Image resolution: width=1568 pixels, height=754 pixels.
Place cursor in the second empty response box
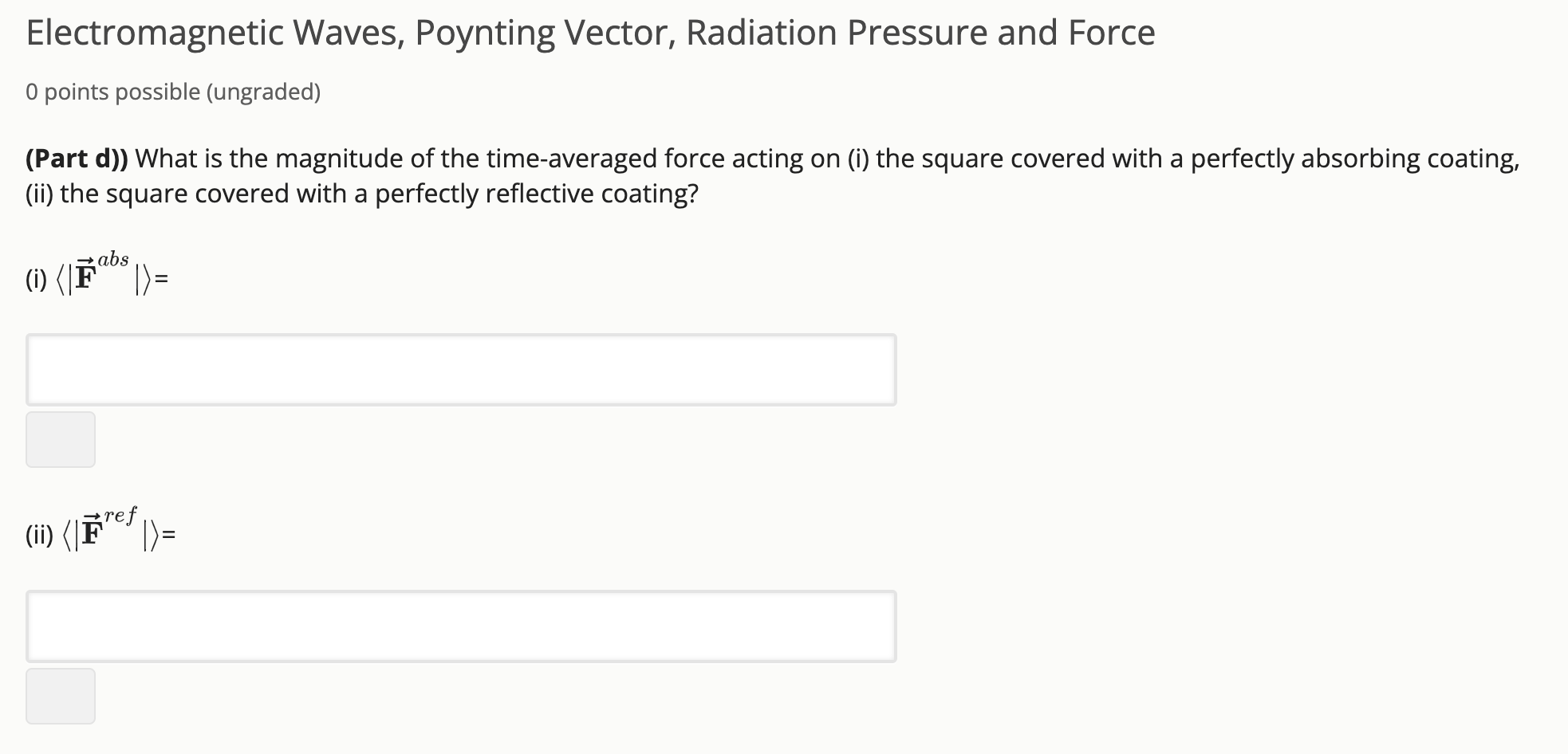[461, 626]
